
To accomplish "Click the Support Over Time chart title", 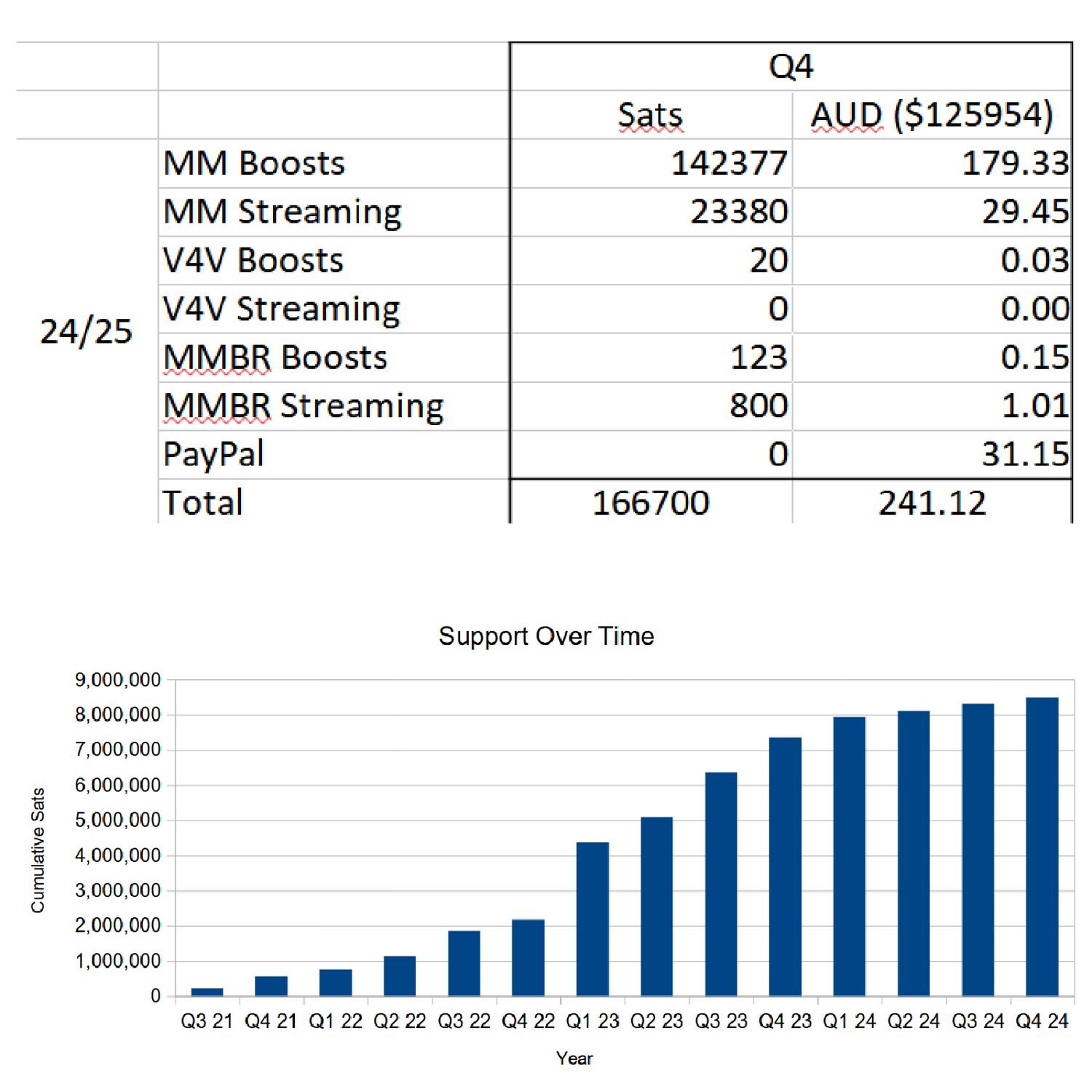I will [x=546, y=636].
